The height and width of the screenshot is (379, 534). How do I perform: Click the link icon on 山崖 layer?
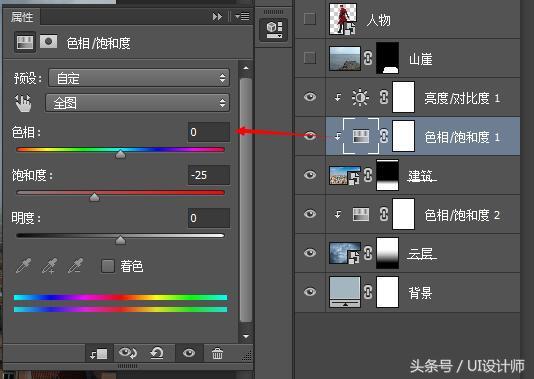point(368,58)
